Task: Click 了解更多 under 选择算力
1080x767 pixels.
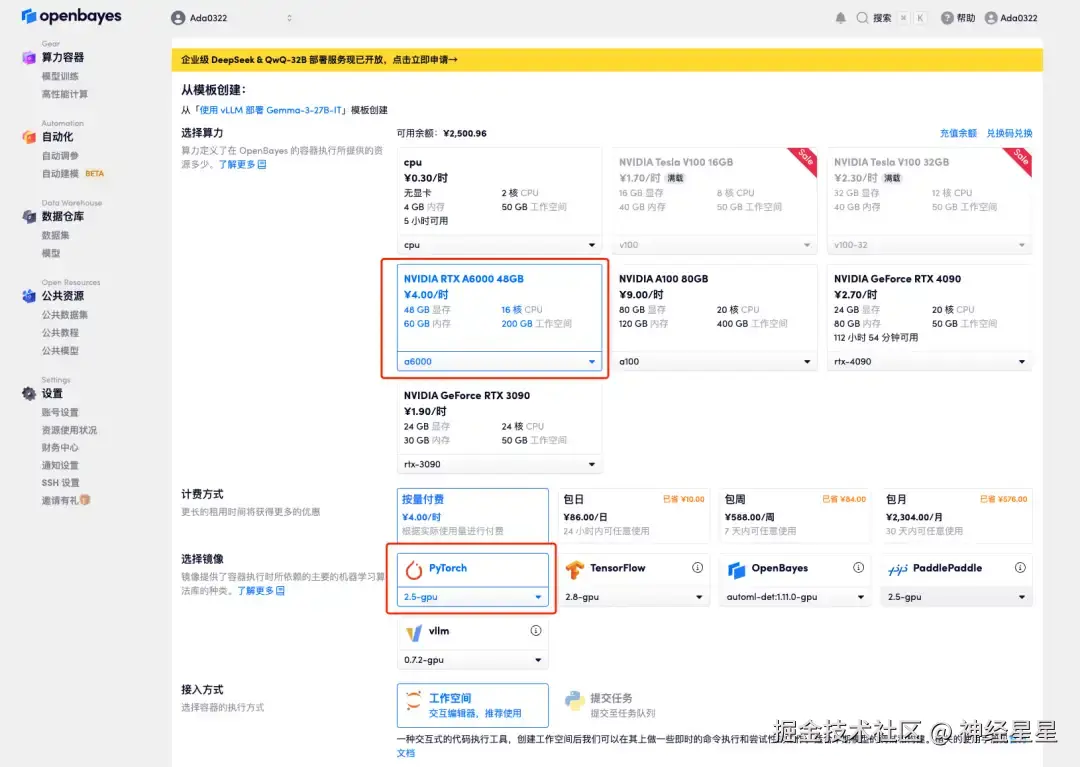Action: point(242,165)
